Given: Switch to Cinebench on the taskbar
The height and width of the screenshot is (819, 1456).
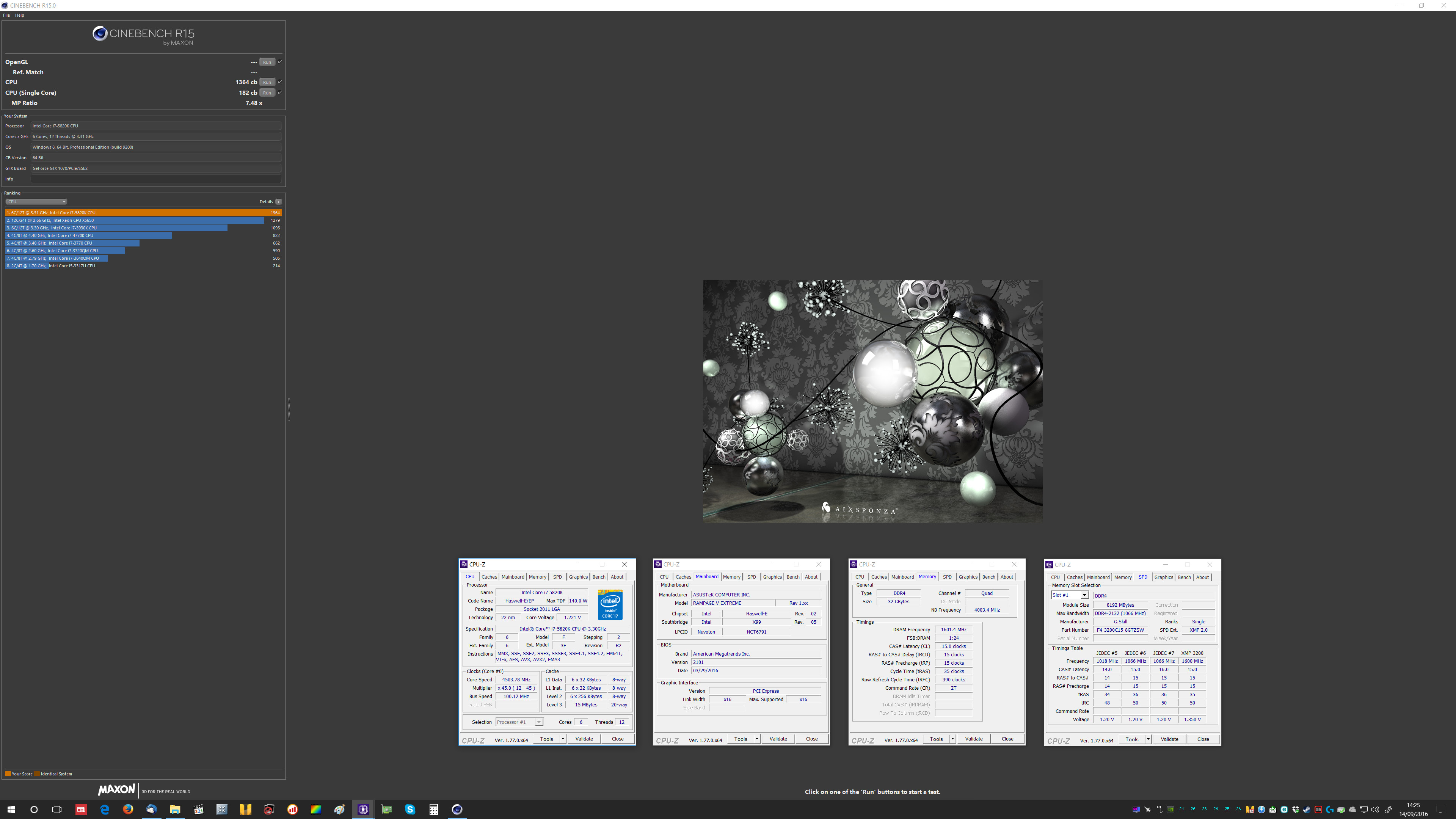Looking at the screenshot, I should coord(457,810).
